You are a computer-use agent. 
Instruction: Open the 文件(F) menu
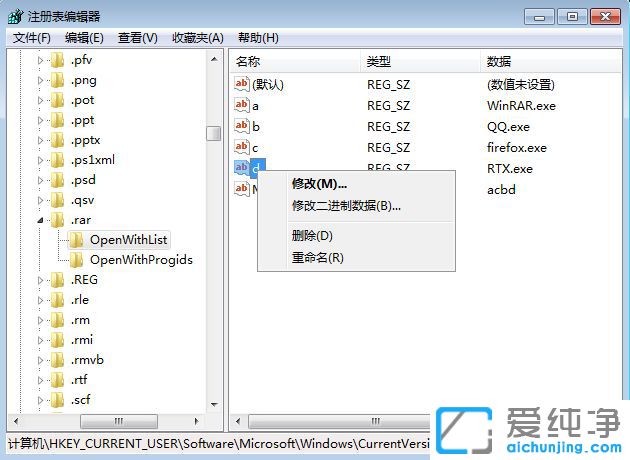32,38
